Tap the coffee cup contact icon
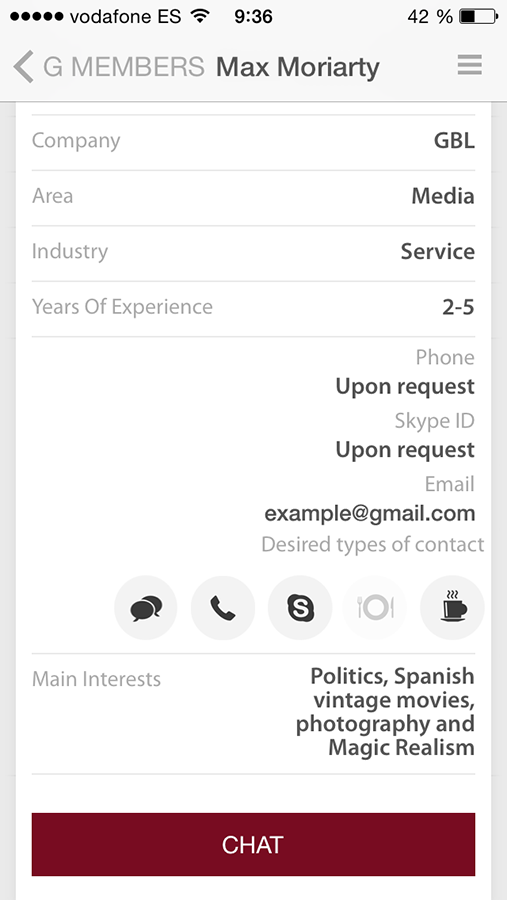Screen dimensions: 507x900 pyautogui.click(x=452, y=608)
